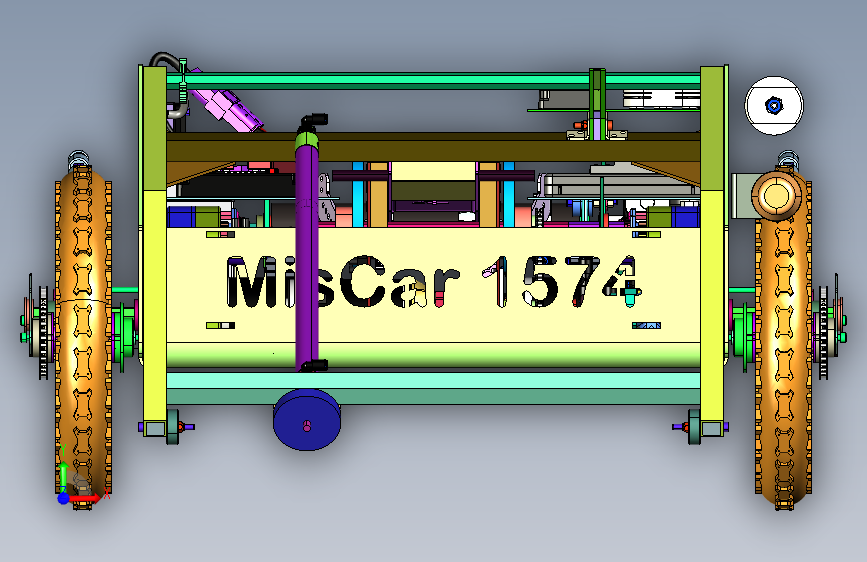Select the "MisCar 1574" lettering on the panel
The image size is (867, 562).
434,282
